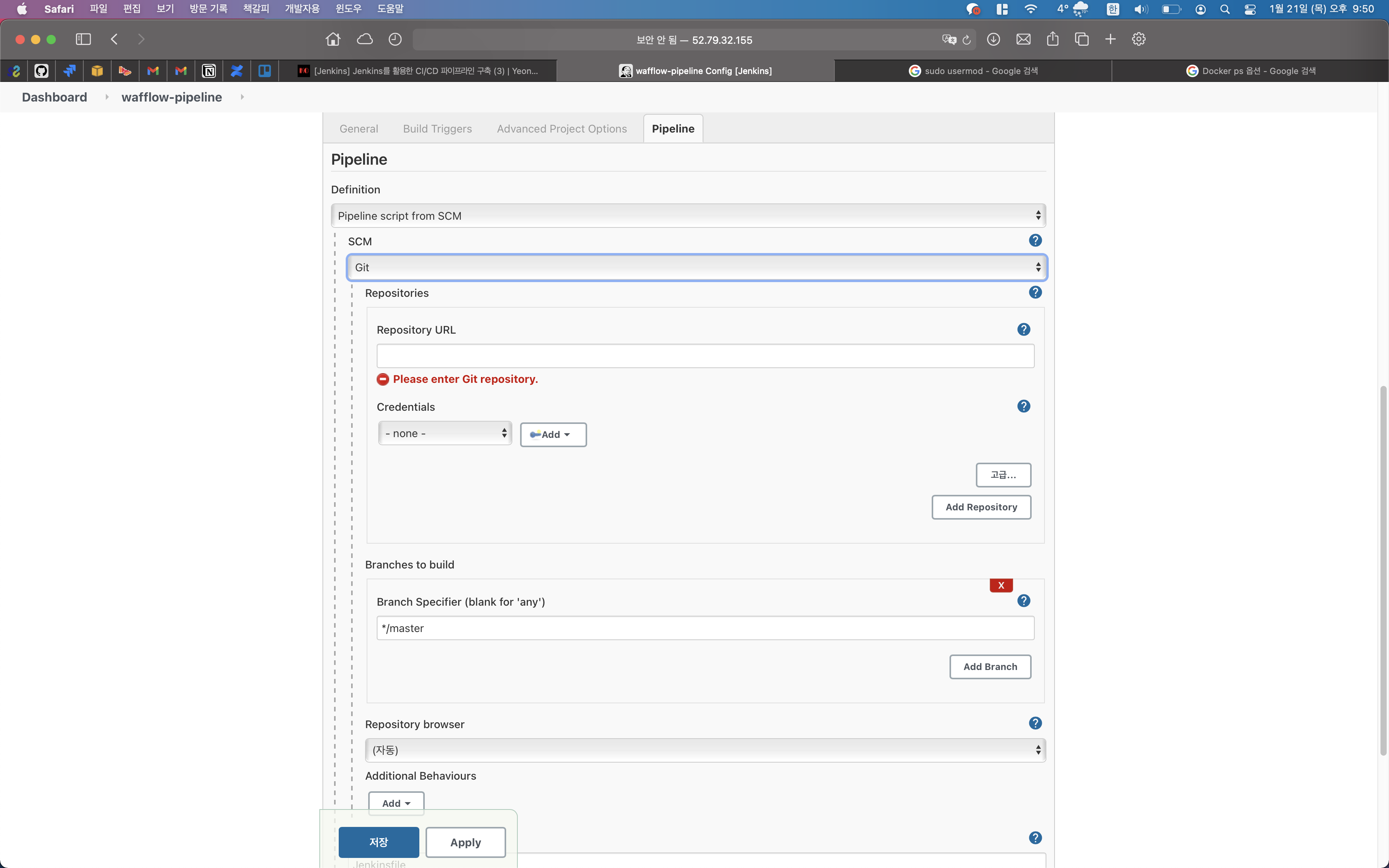Open the GitHub pinned tab
This screenshot has width=1389, height=868.
click(41, 71)
